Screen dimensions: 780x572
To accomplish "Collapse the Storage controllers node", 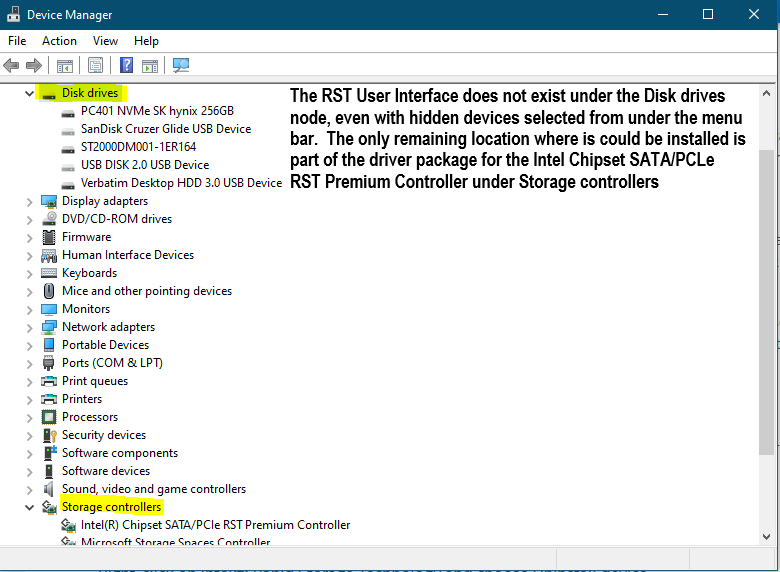I will [28, 507].
